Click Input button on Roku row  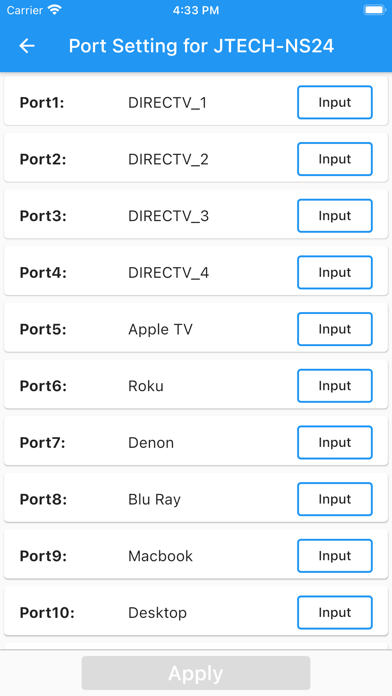(x=335, y=386)
